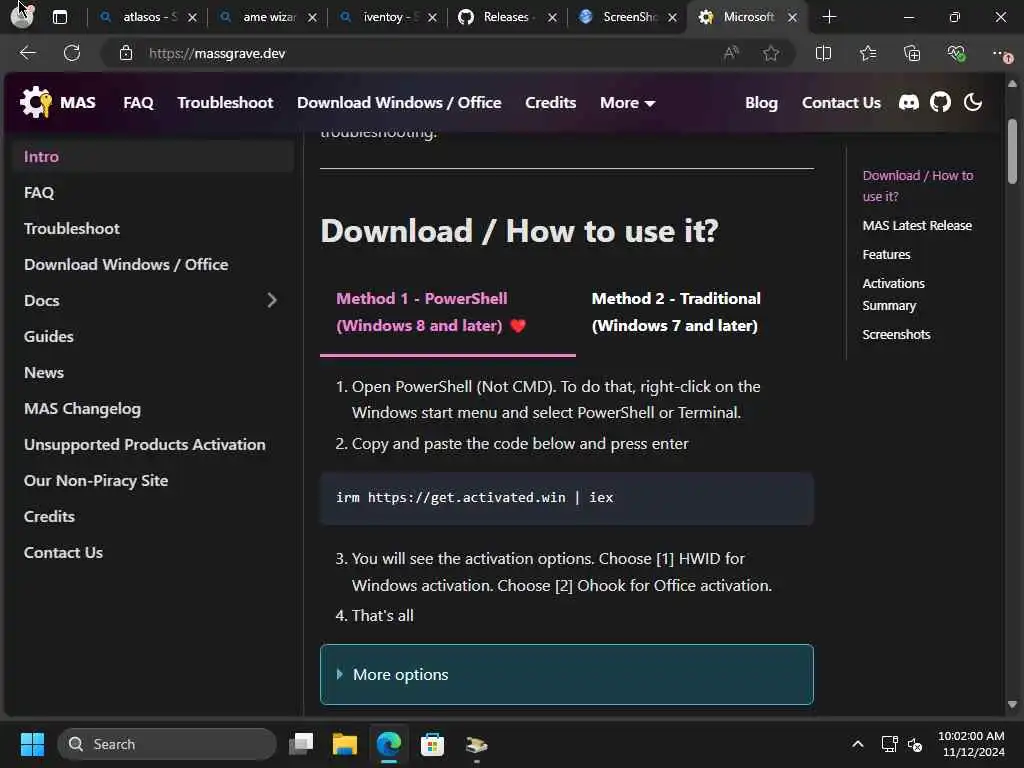Expand the More options disclosure
This screenshot has height=768, width=1024.
coord(567,675)
